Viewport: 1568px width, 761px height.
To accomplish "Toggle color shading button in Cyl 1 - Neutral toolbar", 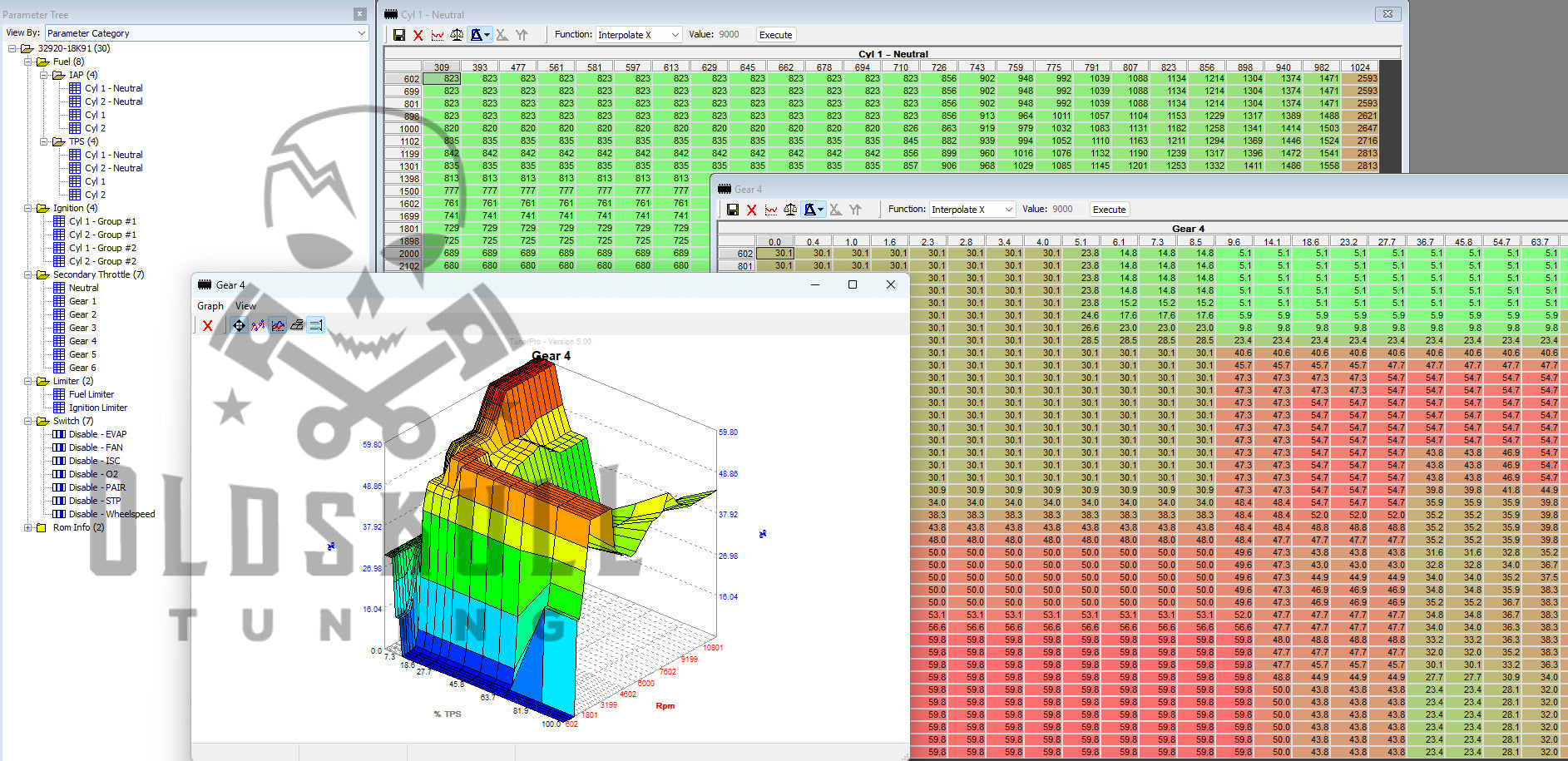I will 477,35.
